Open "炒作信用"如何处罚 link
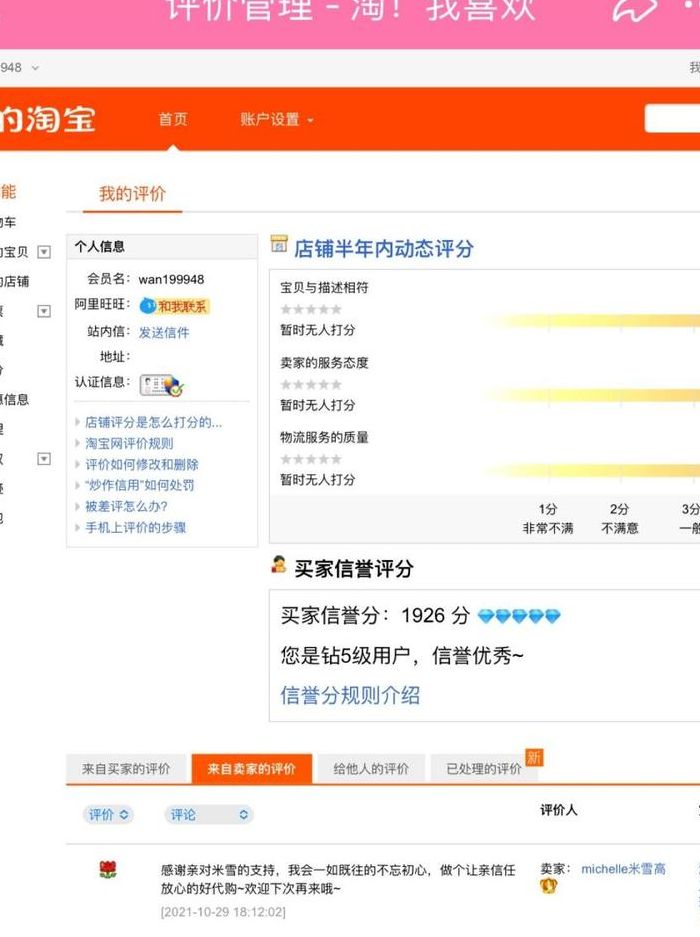Viewport: 700px width, 937px height. 139,485
